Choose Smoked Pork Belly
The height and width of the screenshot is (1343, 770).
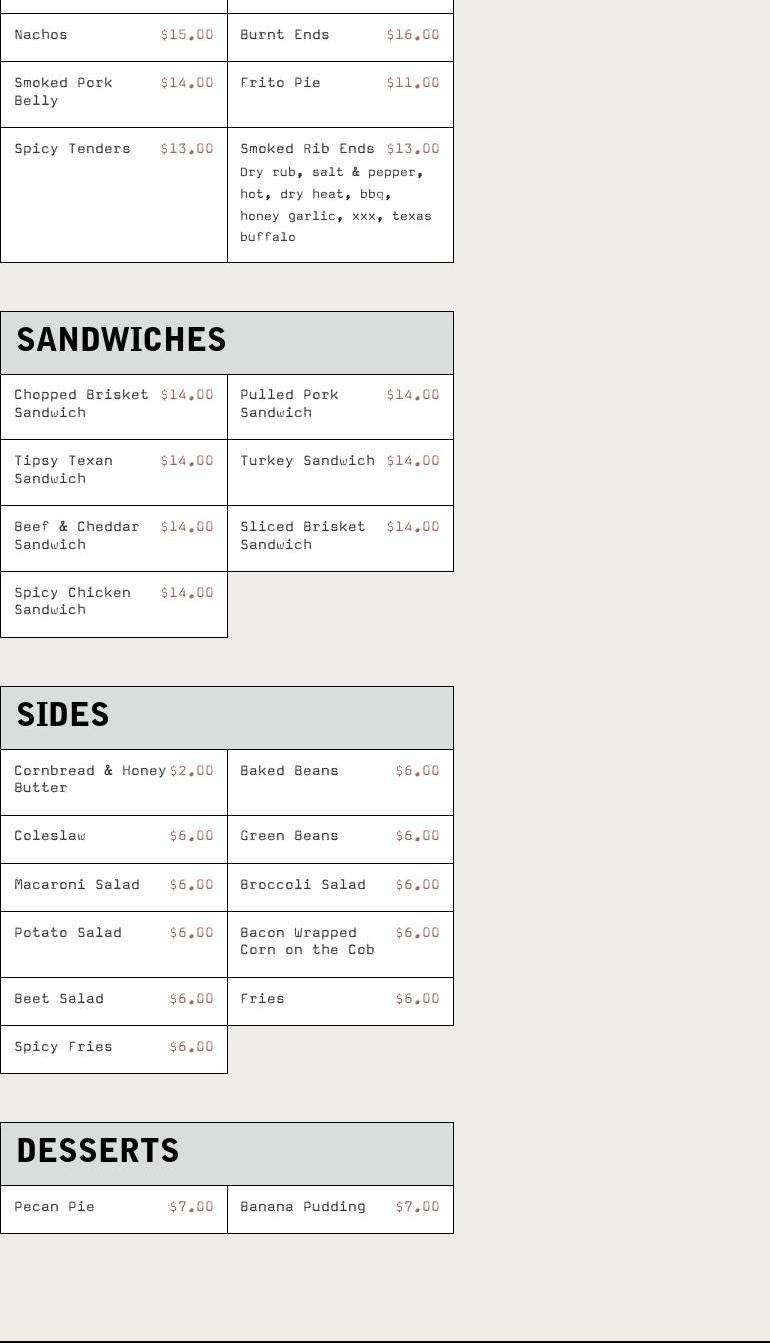tap(63, 91)
